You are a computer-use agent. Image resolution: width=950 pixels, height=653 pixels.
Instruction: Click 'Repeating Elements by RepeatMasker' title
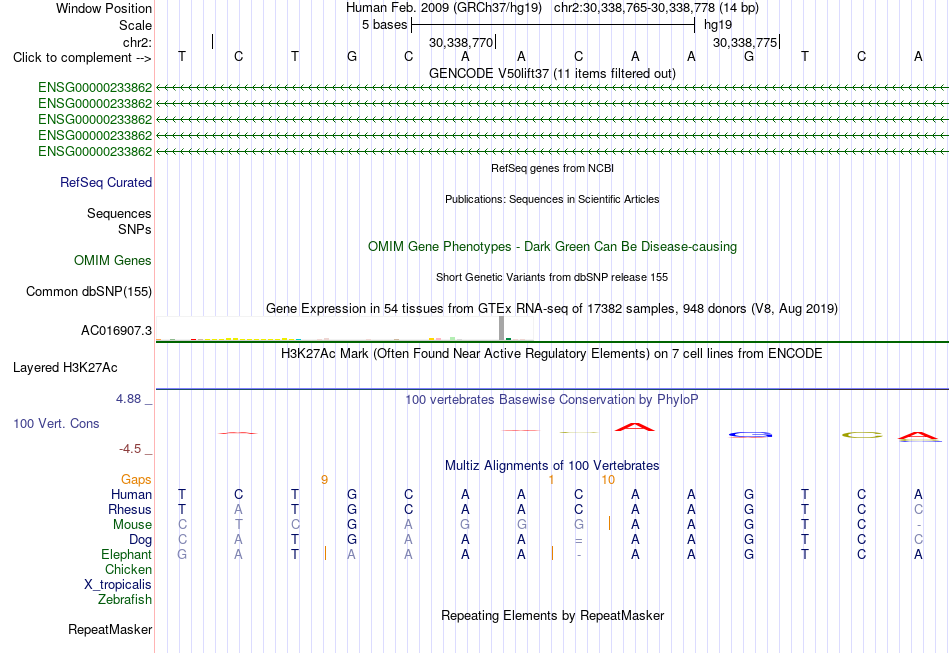[552, 615]
